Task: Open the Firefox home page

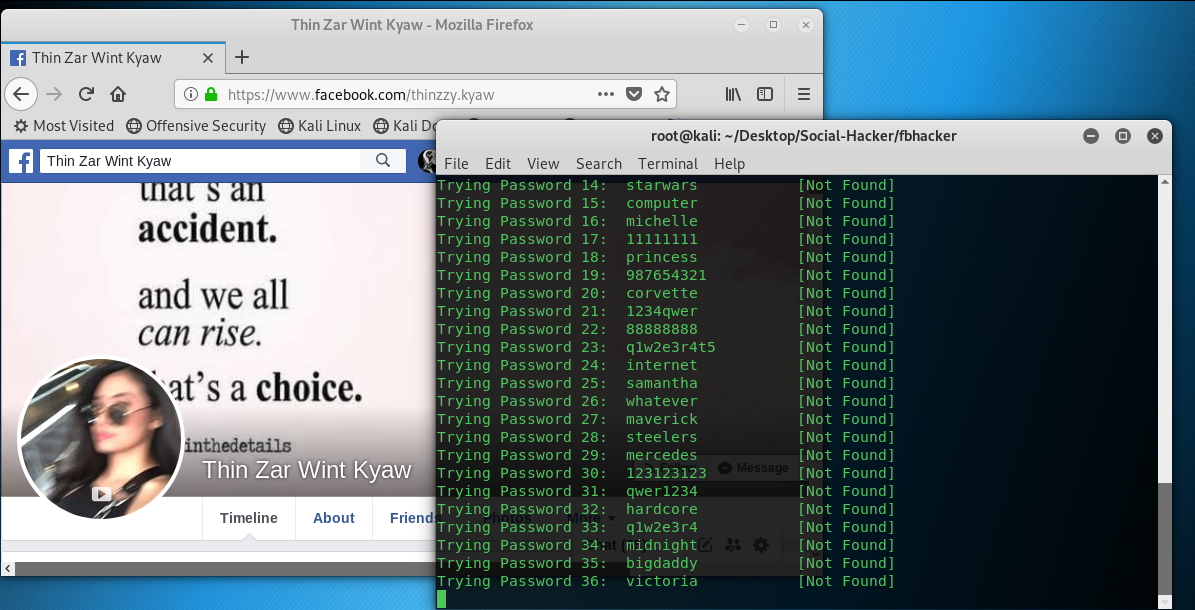Action: 117,95
